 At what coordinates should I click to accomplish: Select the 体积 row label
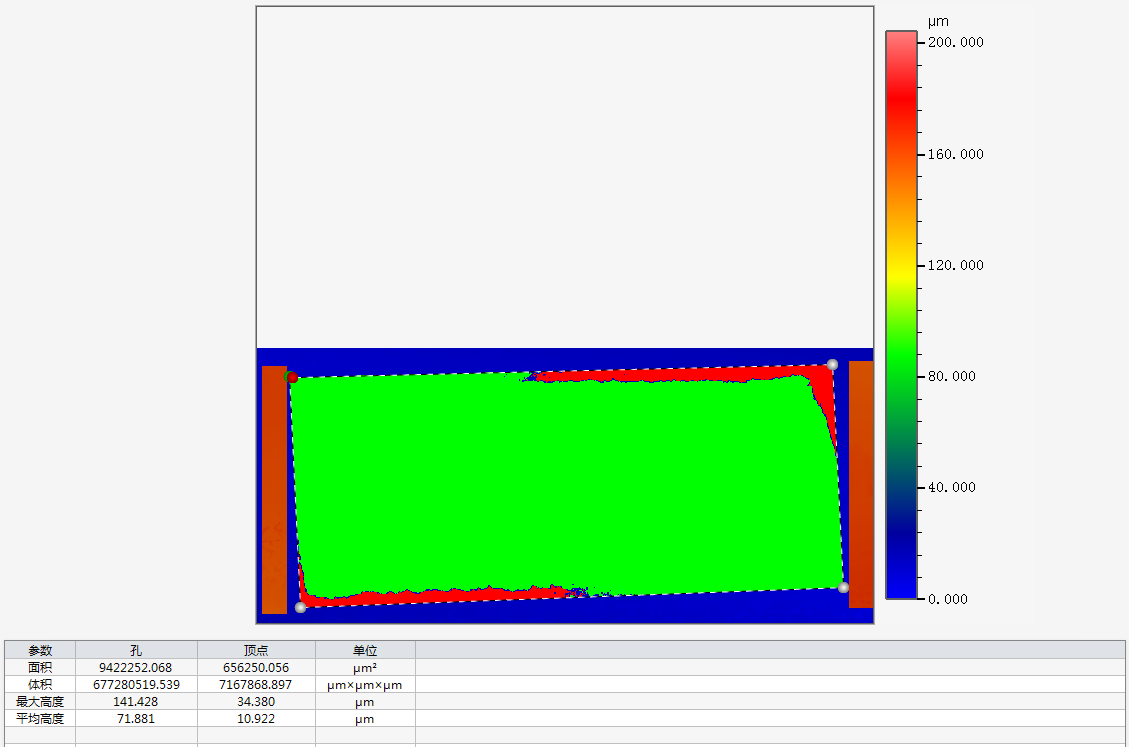tap(40, 685)
